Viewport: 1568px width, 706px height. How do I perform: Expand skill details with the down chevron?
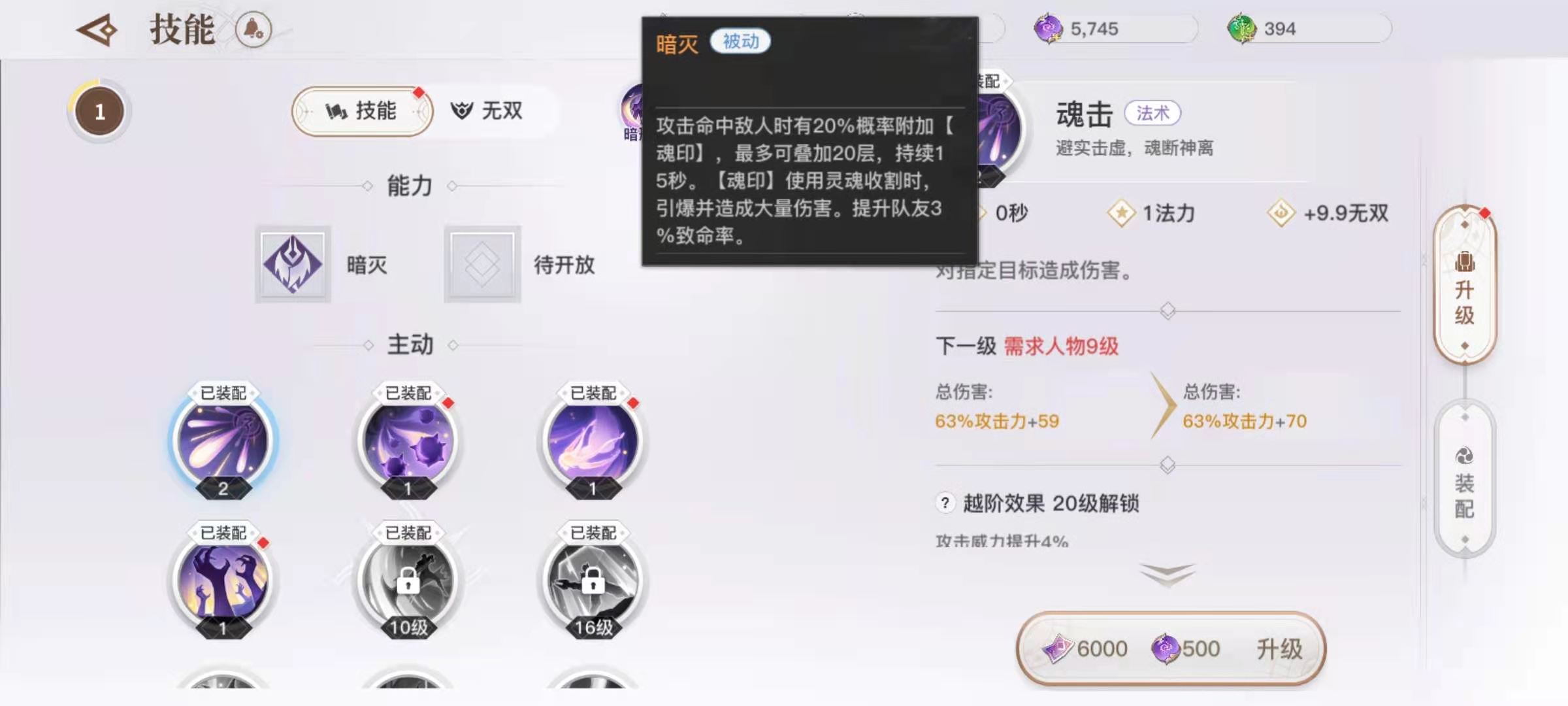[1168, 575]
